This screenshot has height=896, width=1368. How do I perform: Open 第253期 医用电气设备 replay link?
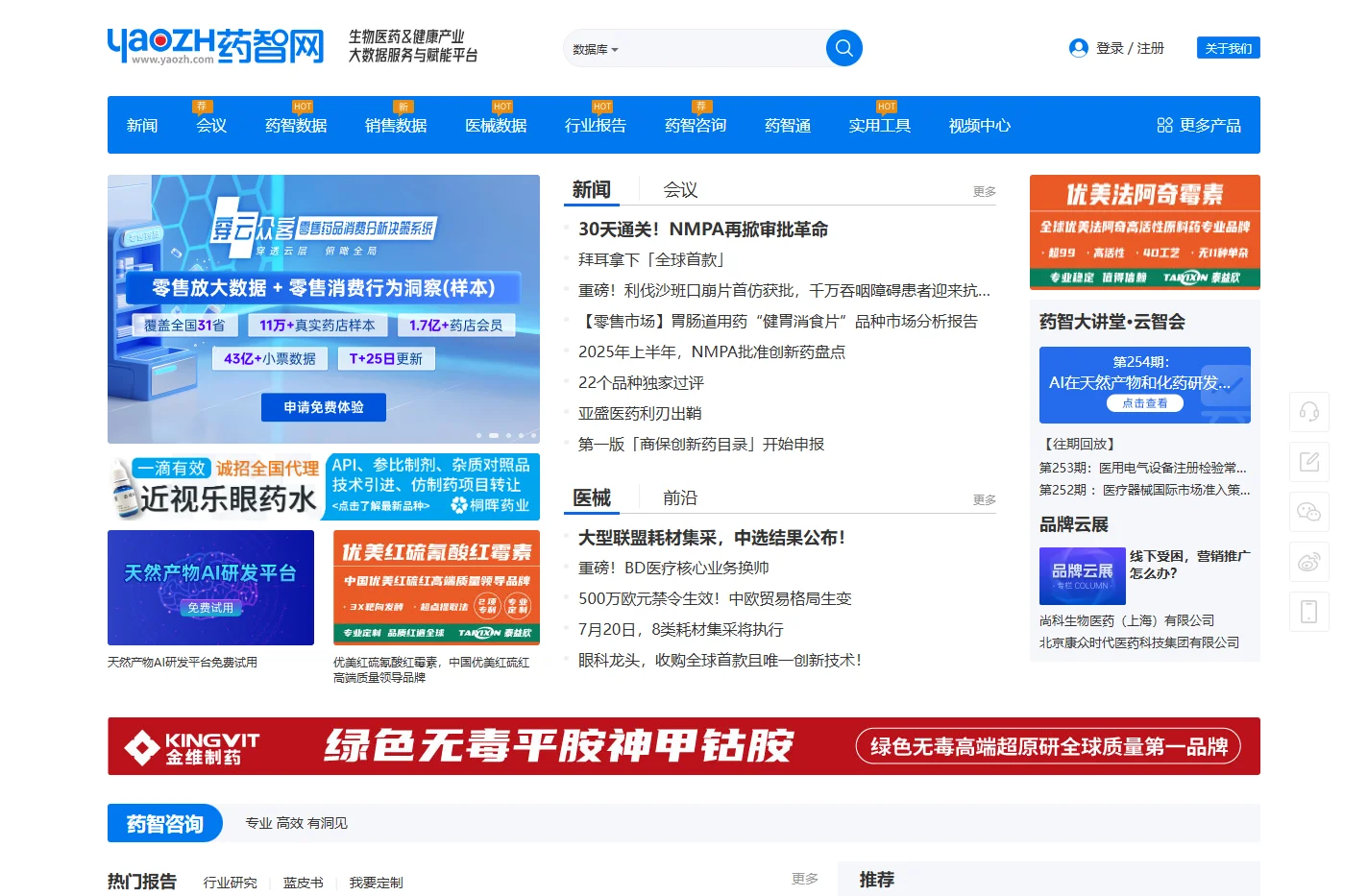pyautogui.click(x=1143, y=469)
